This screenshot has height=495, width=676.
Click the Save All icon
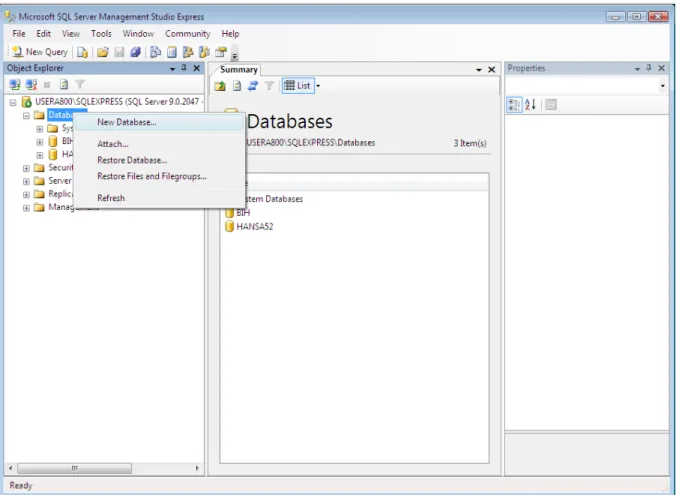point(135,52)
